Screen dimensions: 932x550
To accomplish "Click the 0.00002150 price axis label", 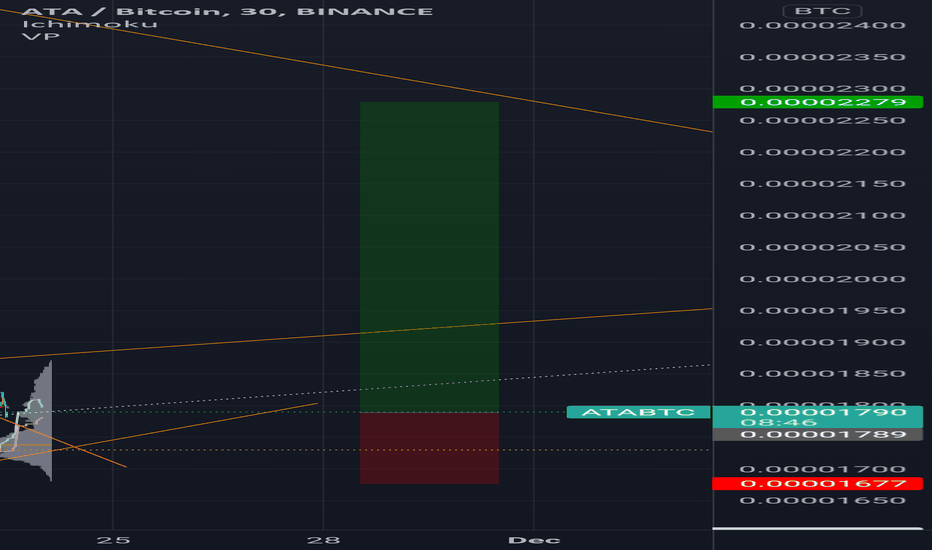I will coord(823,184).
